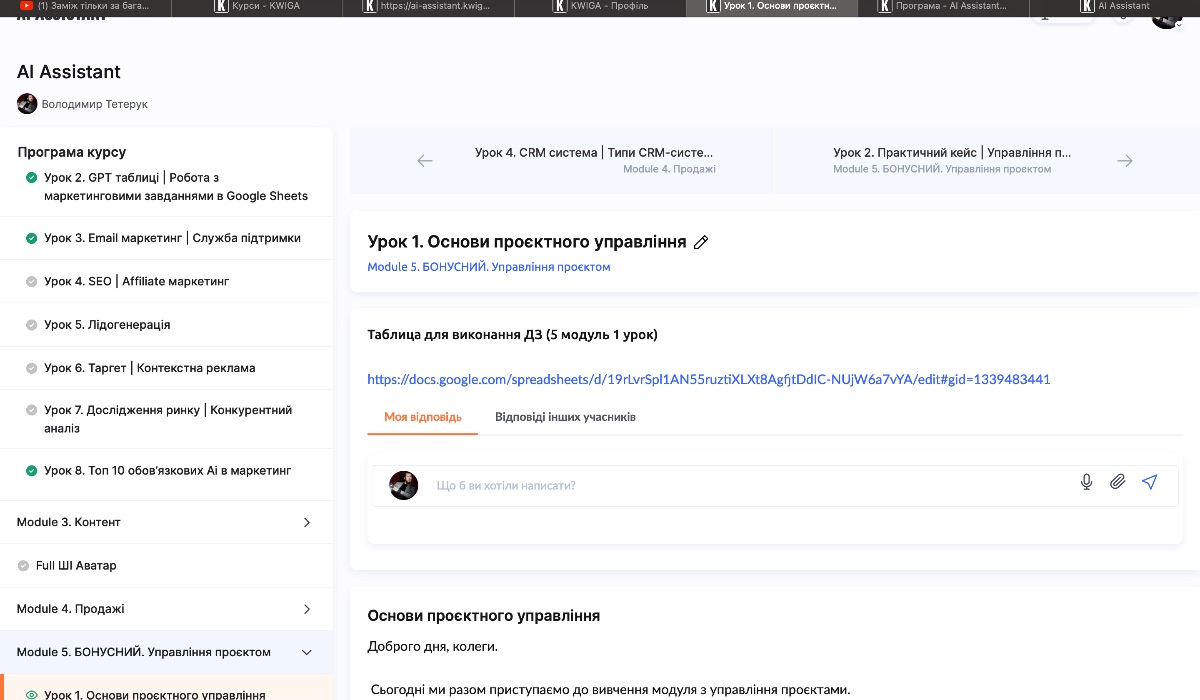Open the Програма - AI Assistant browser tab
The image size is (1200, 700).
(943, 6)
